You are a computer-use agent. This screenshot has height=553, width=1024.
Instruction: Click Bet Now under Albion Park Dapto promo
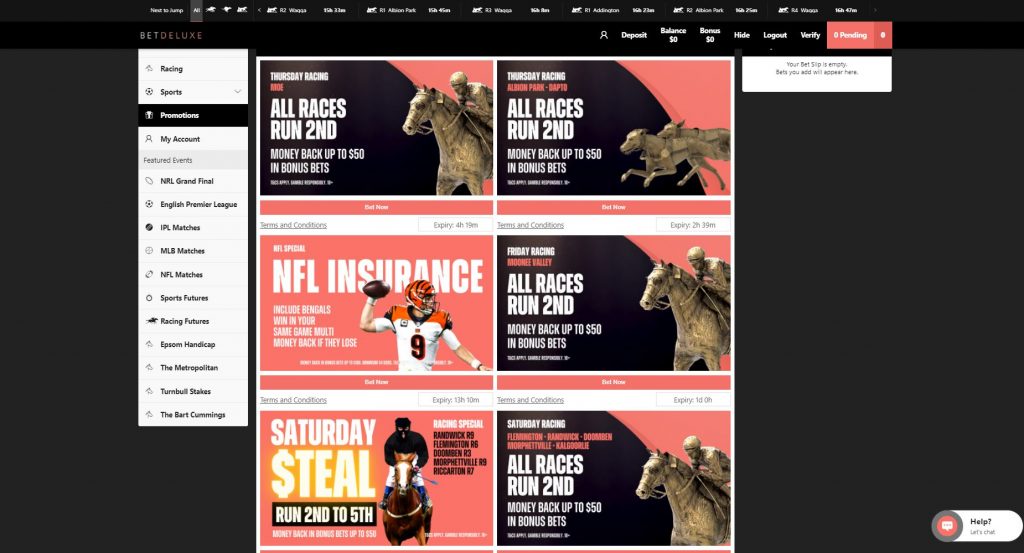pyautogui.click(x=613, y=207)
